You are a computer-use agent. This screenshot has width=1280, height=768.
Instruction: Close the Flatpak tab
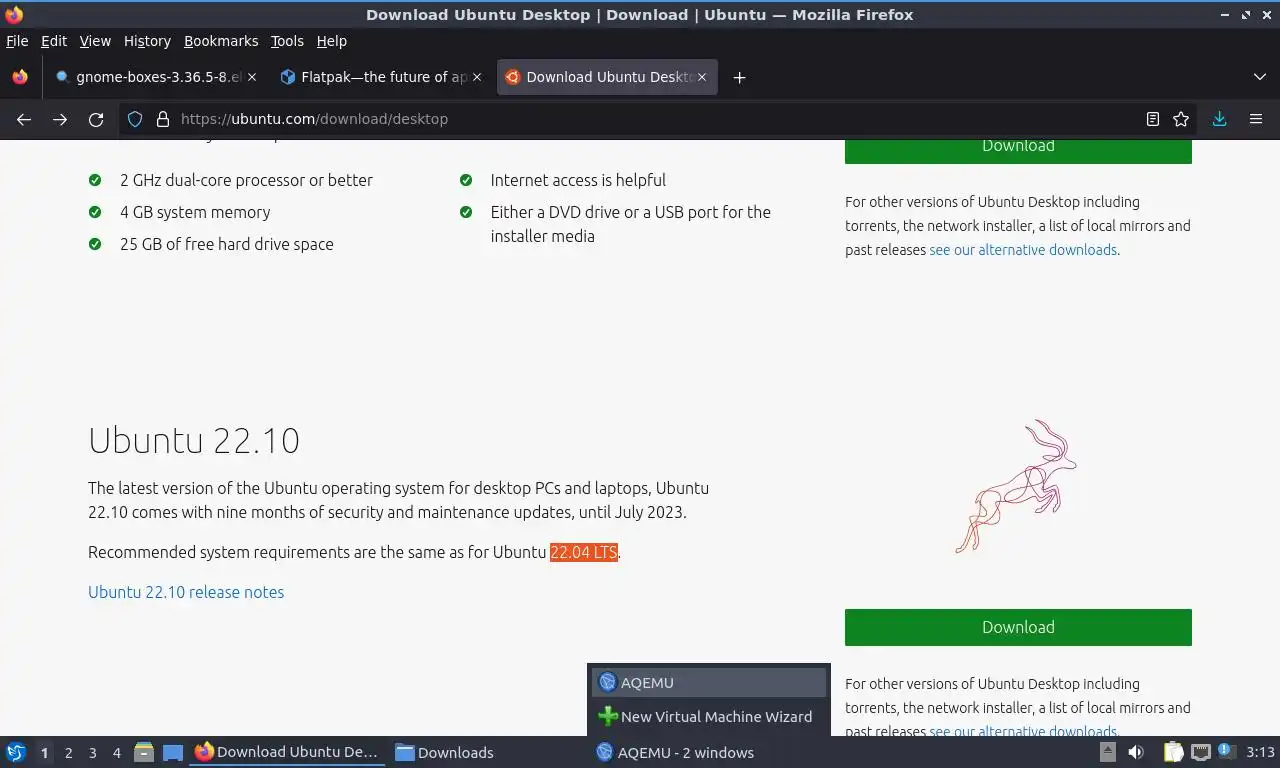coord(477,77)
